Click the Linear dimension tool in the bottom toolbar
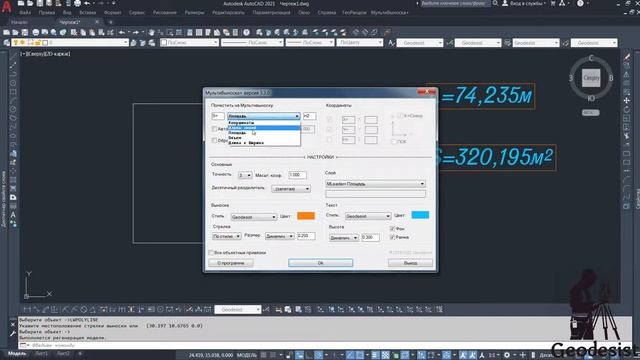The height and width of the screenshot is (360, 640). point(27,310)
